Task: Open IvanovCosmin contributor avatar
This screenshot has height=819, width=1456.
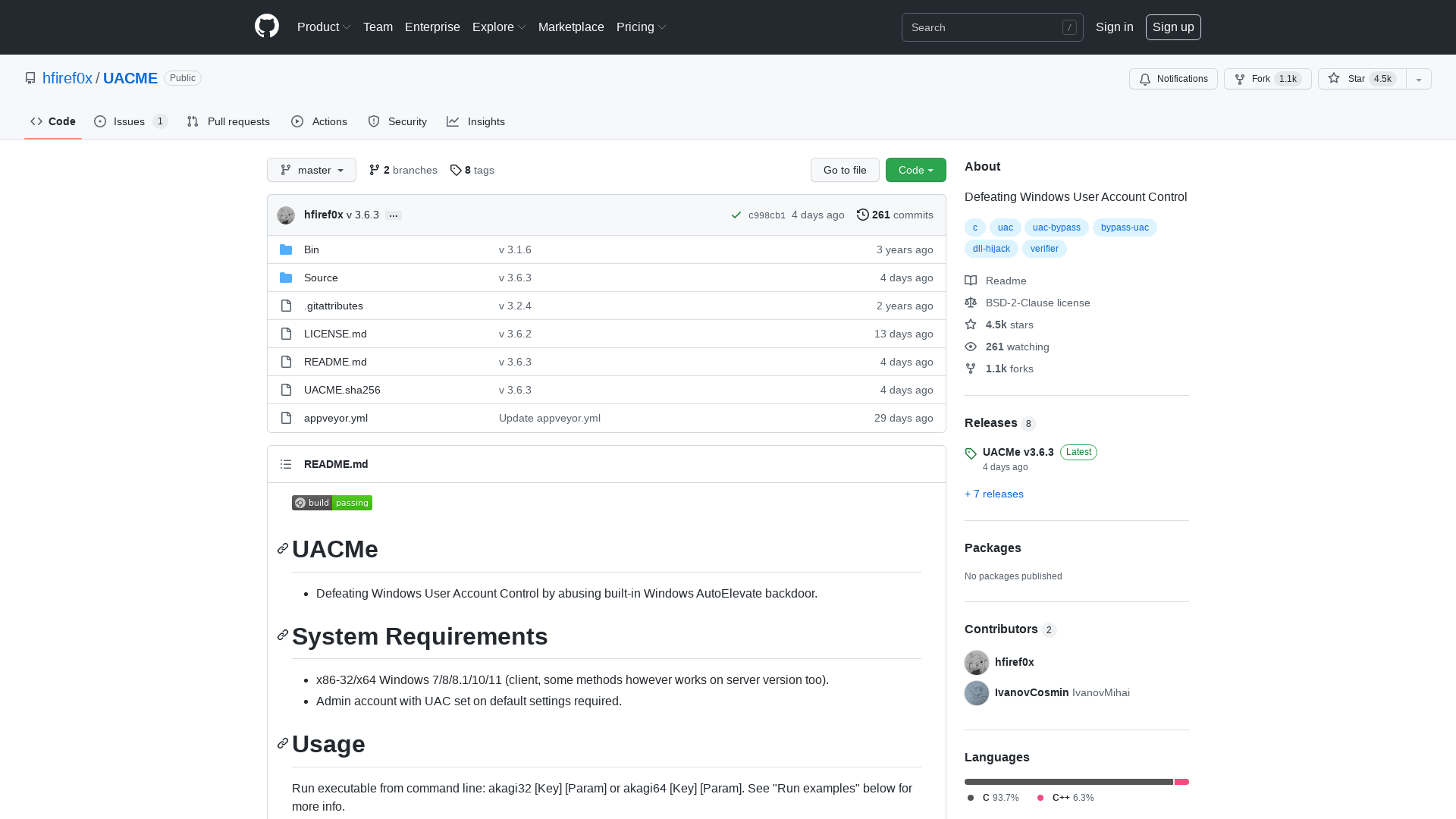Action: point(977,693)
